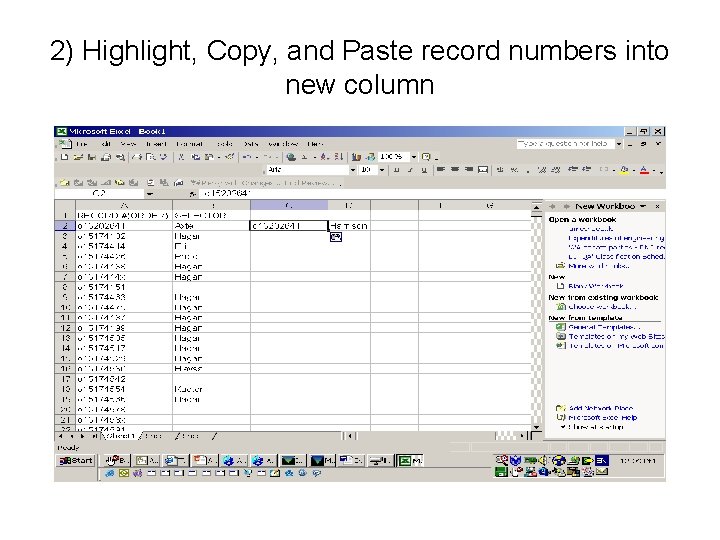
Task: Click the New blank workbook toolbar icon
Action: [x=64, y=157]
